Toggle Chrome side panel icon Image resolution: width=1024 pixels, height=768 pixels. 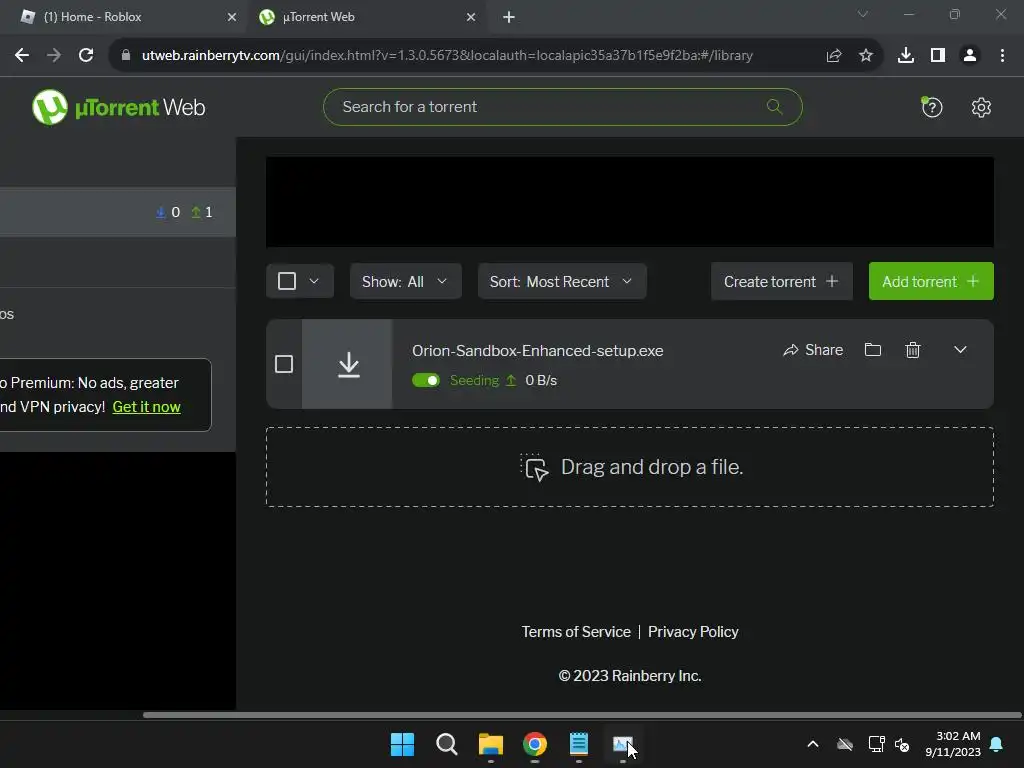point(938,56)
